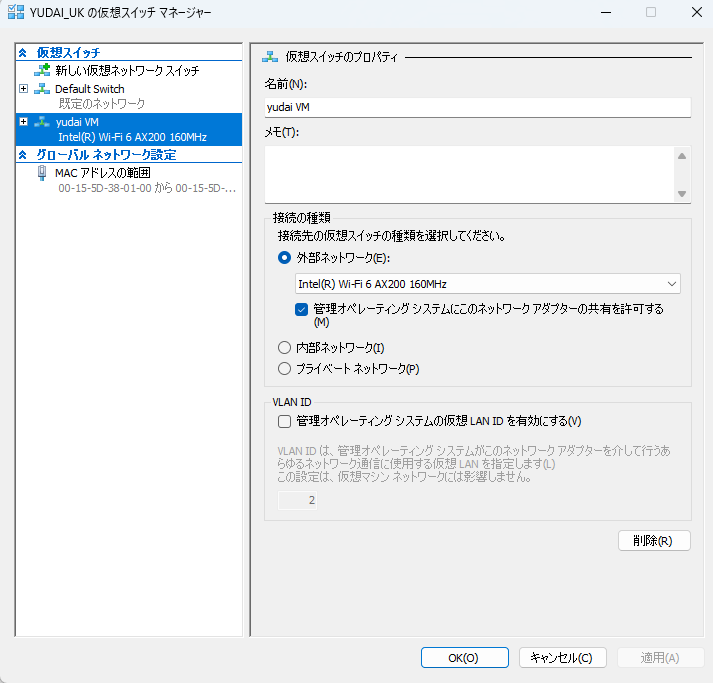The width and height of the screenshot is (713, 683).
Task: Select 新しい仮想ネットワーク スイッチ item
Action: click(127, 70)
